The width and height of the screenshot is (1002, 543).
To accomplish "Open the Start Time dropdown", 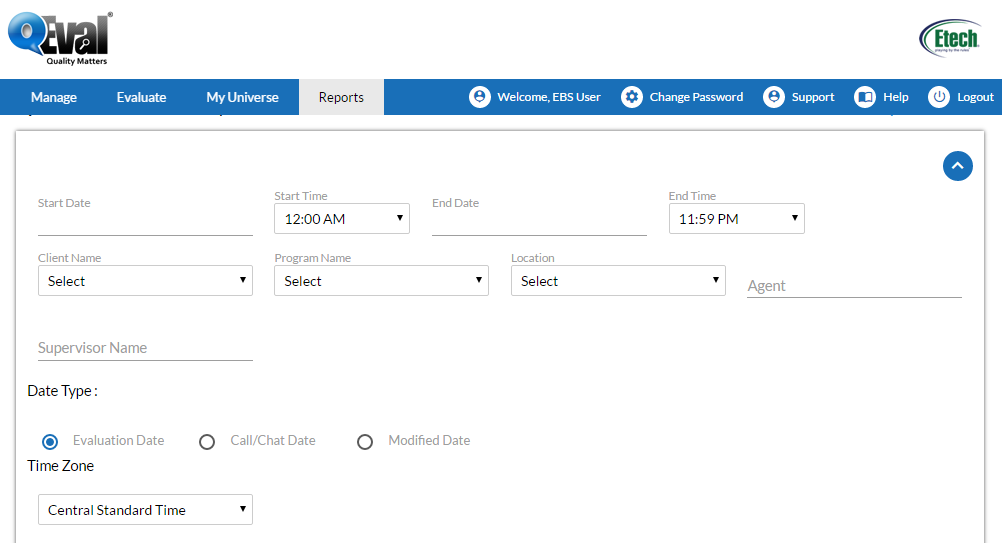I will [342, 218].
